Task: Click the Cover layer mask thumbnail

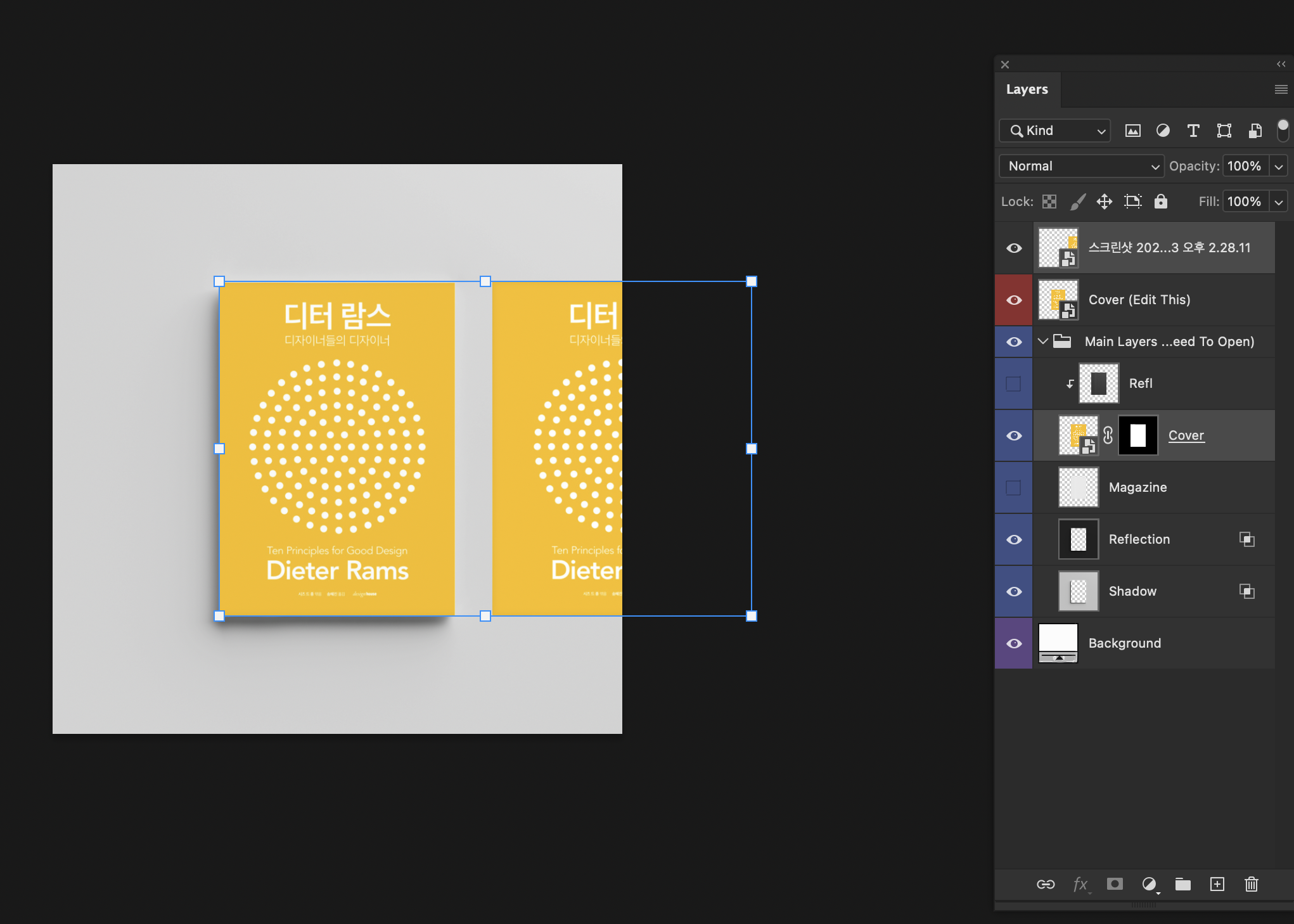Action: coord(1138,435)
